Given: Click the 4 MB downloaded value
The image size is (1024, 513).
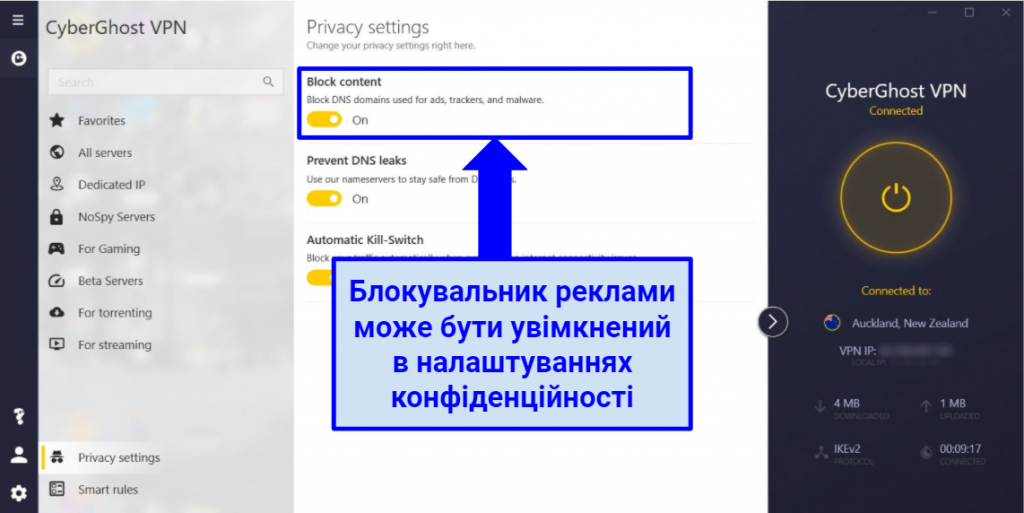Looking at the screenshot, I should click(x=846, y=403).
